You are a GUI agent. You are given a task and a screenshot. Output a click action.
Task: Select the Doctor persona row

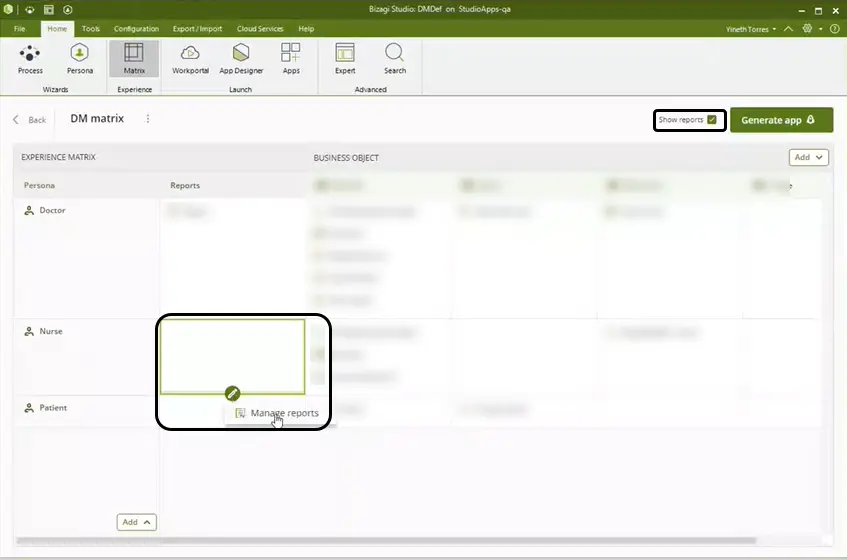coord(86,258)
